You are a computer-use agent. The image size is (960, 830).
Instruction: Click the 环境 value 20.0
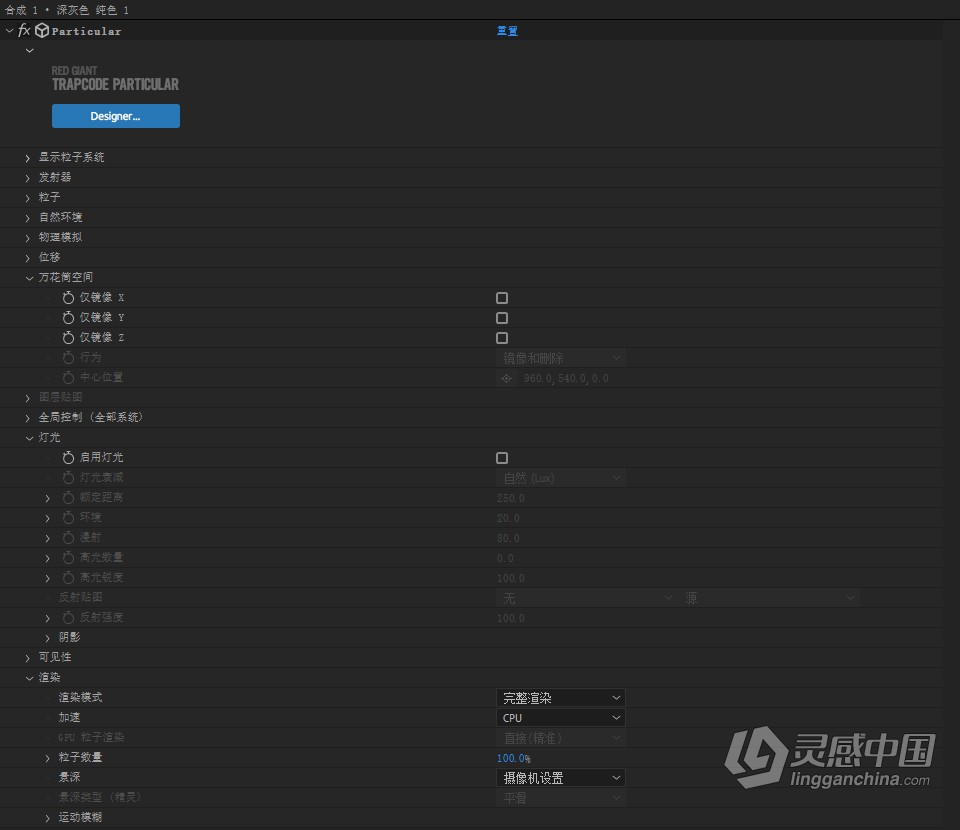(x=508, y=518)
